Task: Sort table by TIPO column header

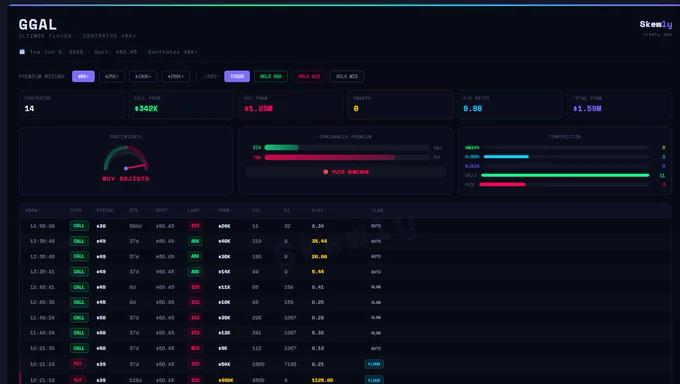Action: point(76,210)
